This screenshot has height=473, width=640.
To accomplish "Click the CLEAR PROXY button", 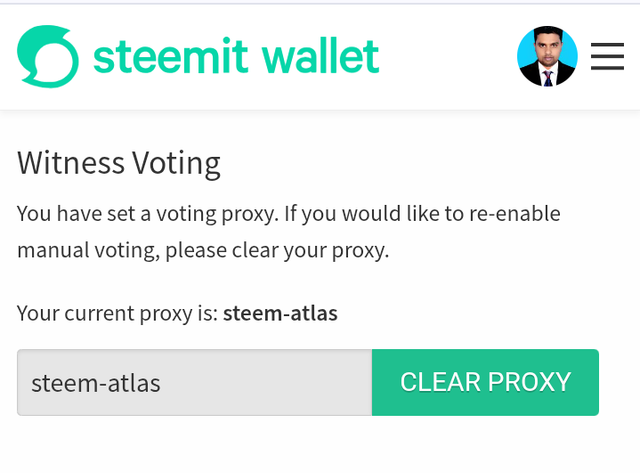I will pos(485,382).
